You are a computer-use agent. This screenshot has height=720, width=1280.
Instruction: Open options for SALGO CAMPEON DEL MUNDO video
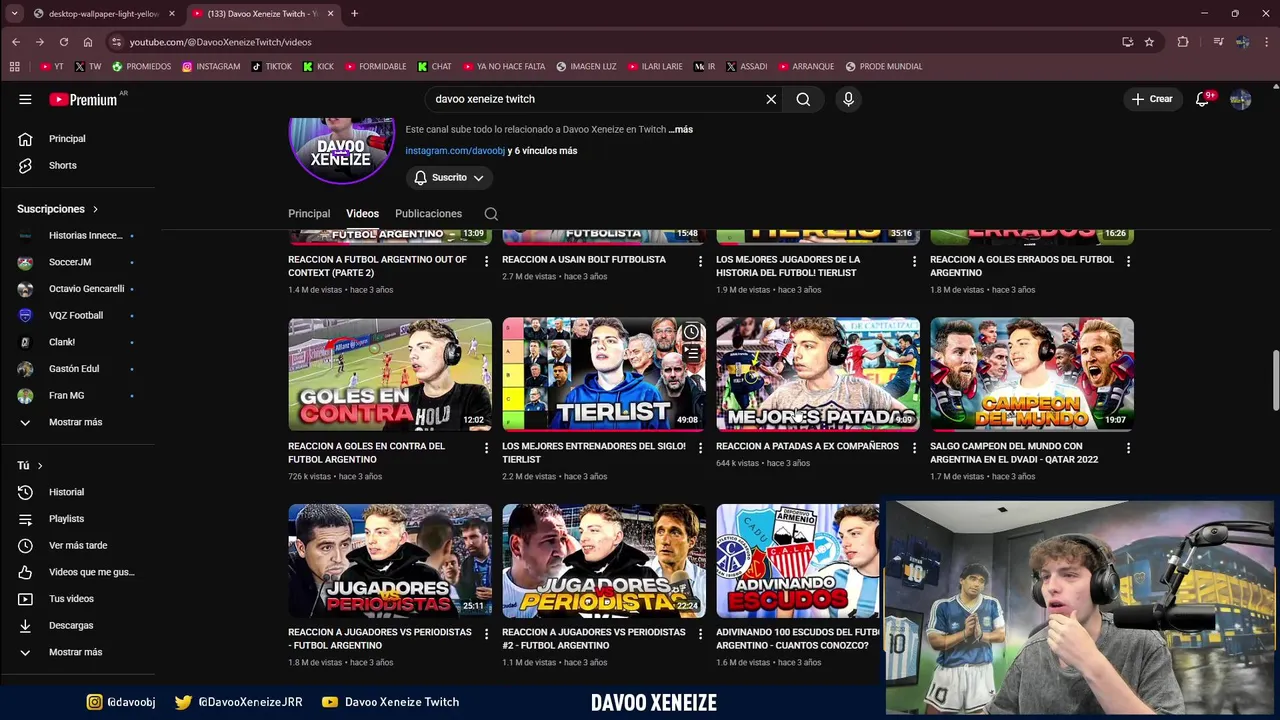[1128, 448]
